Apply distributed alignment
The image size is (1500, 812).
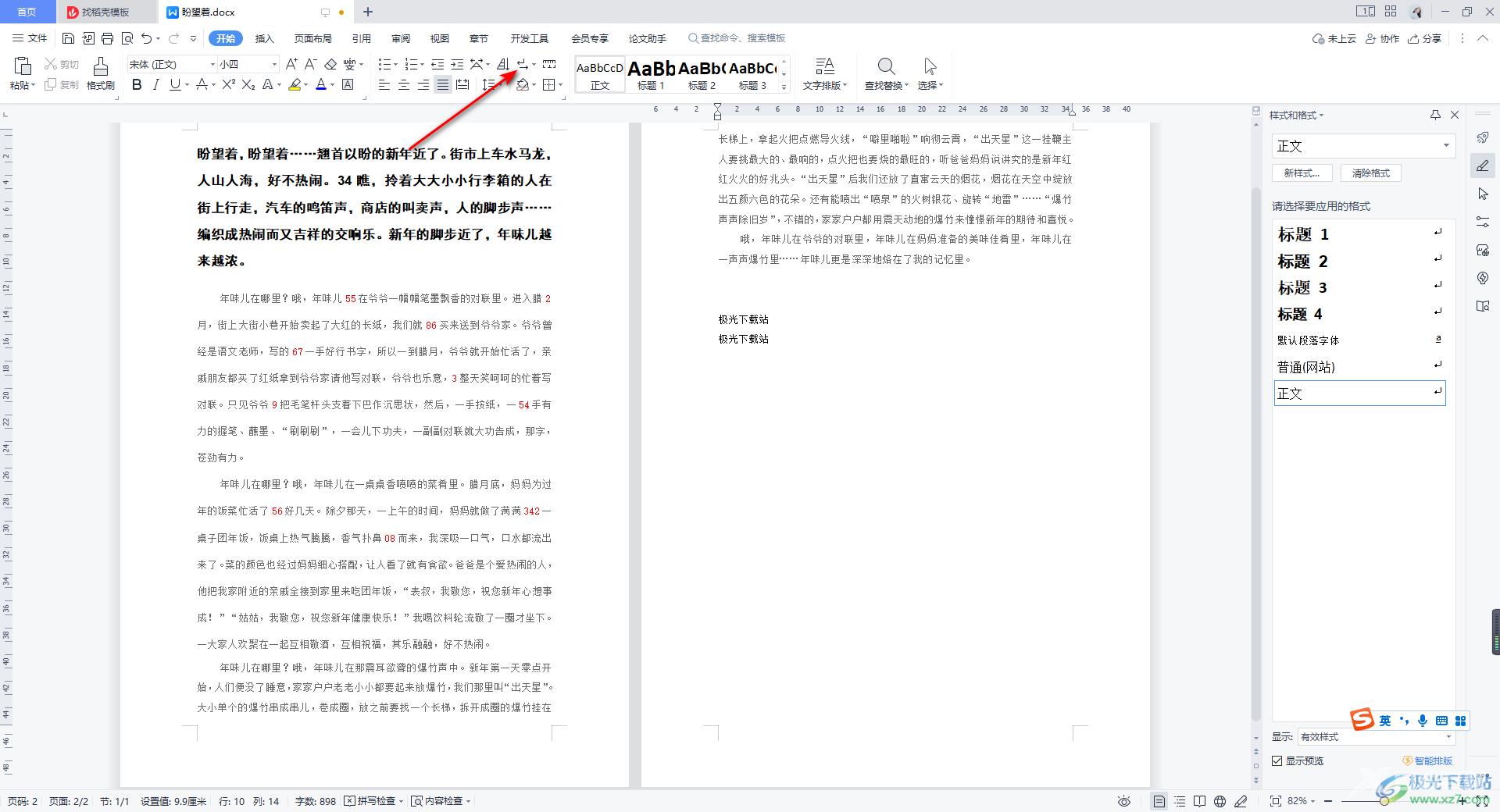[462, 84]
